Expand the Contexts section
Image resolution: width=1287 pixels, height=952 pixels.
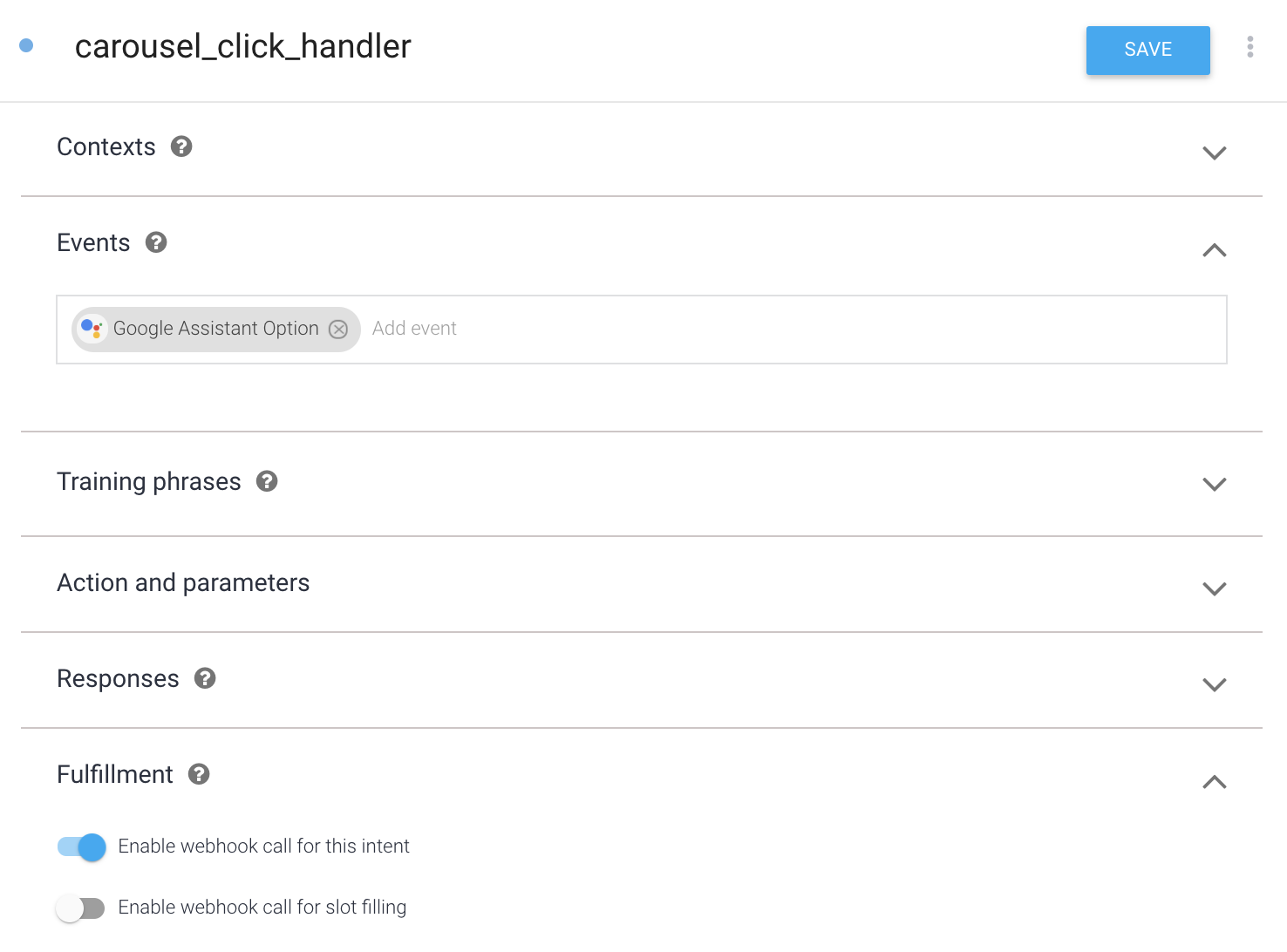click(x=1214, y=153)
